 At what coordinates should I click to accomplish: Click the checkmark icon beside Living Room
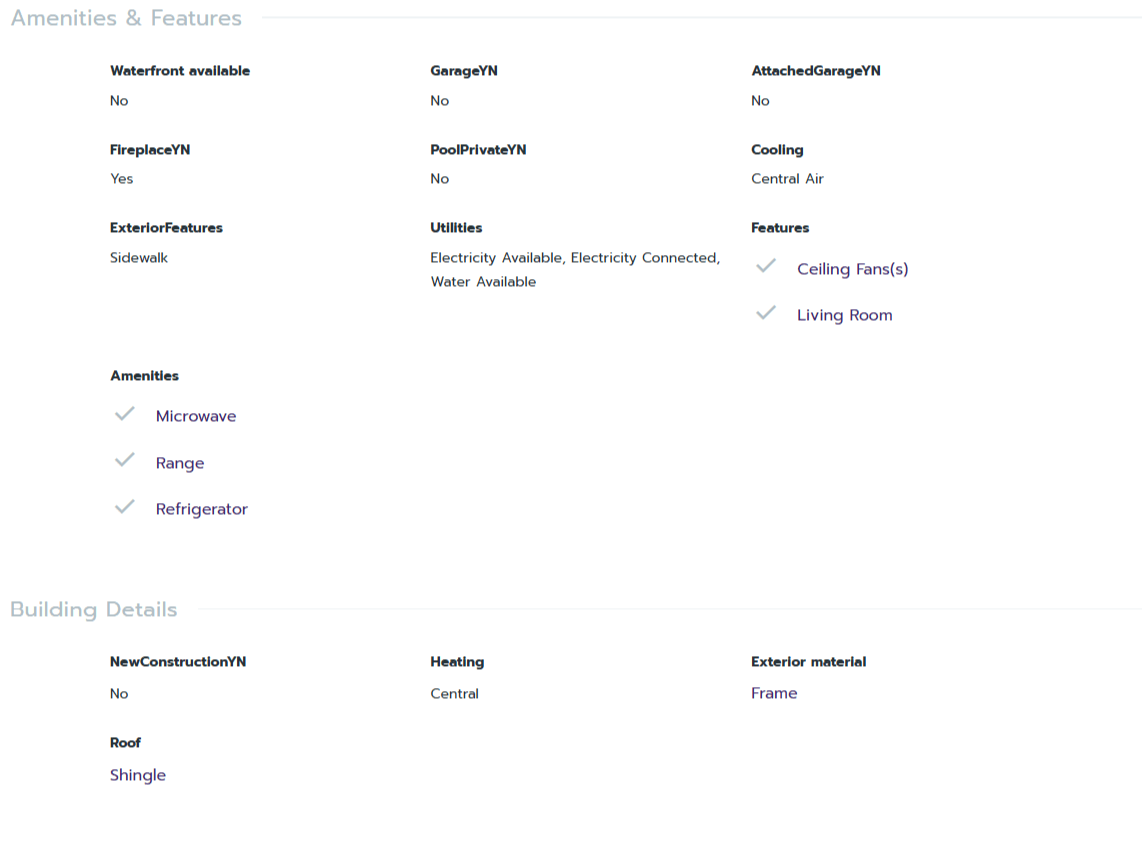[766, 313]
